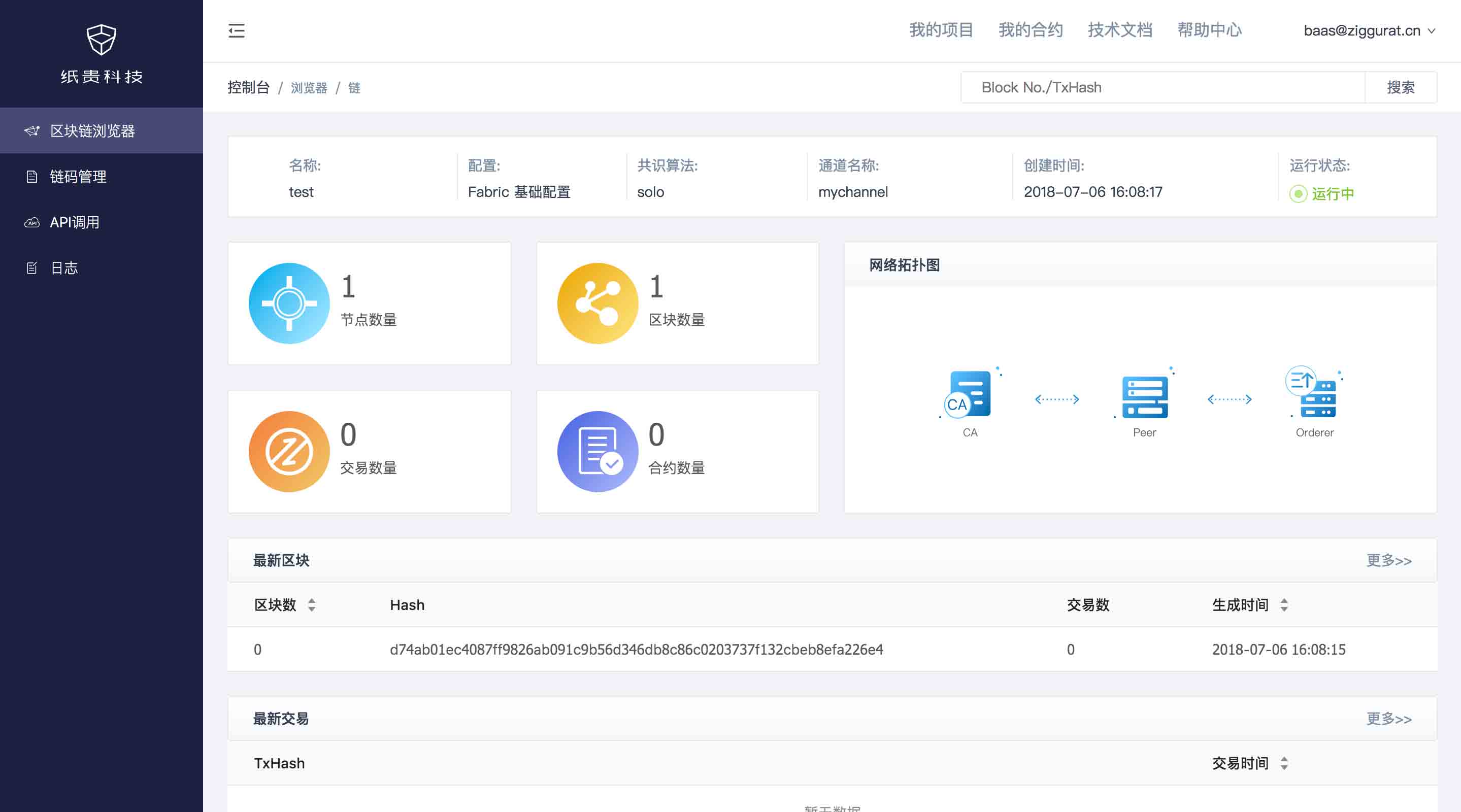The image size is (1461, 812).
Task: Collapse the sidebar using the menu fold icon
Action: [237, 30]
